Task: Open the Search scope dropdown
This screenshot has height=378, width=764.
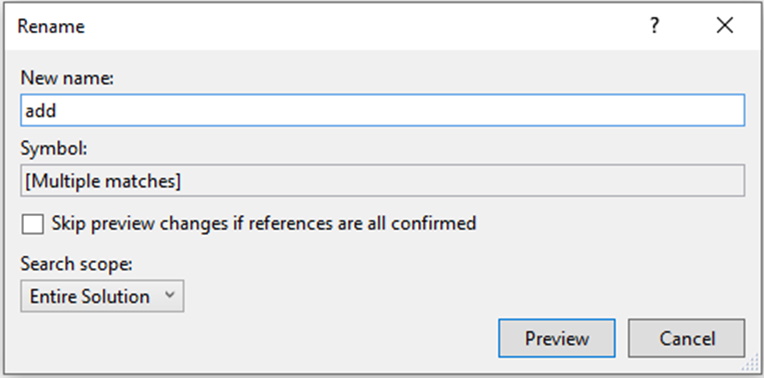Action: click(x=102, y=296)
